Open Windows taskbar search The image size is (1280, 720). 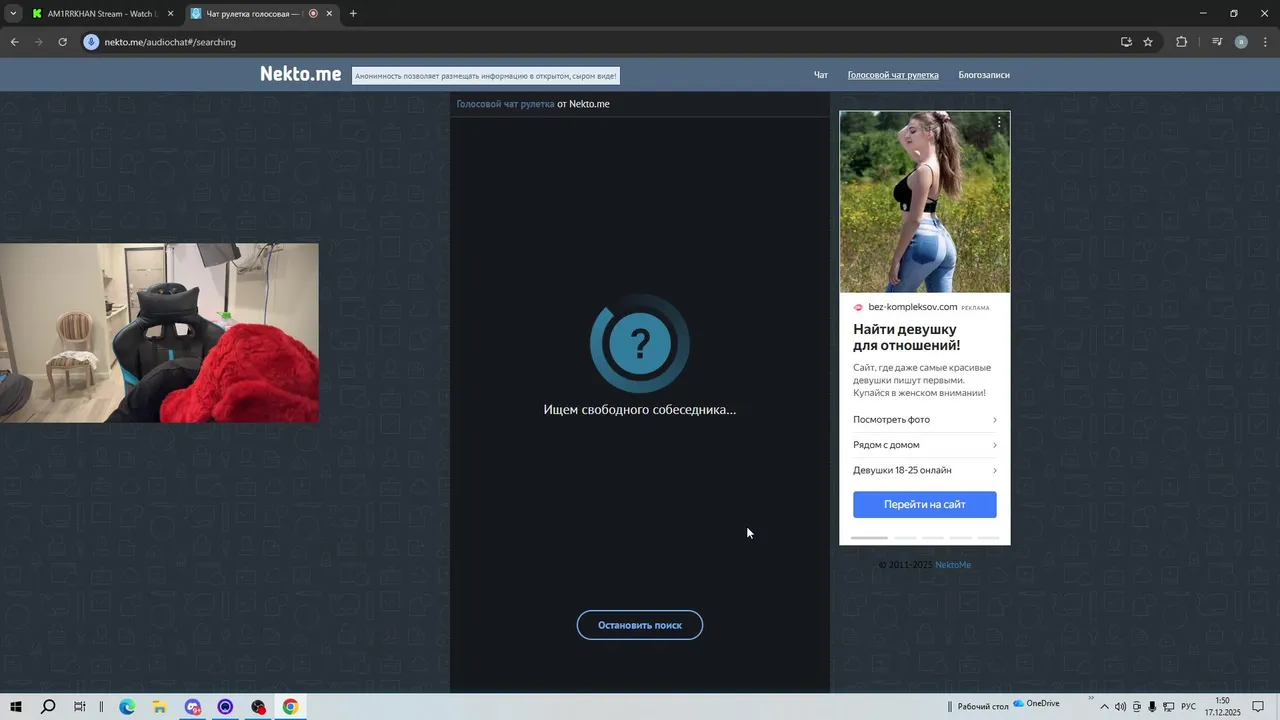click(x=48, y=707)
